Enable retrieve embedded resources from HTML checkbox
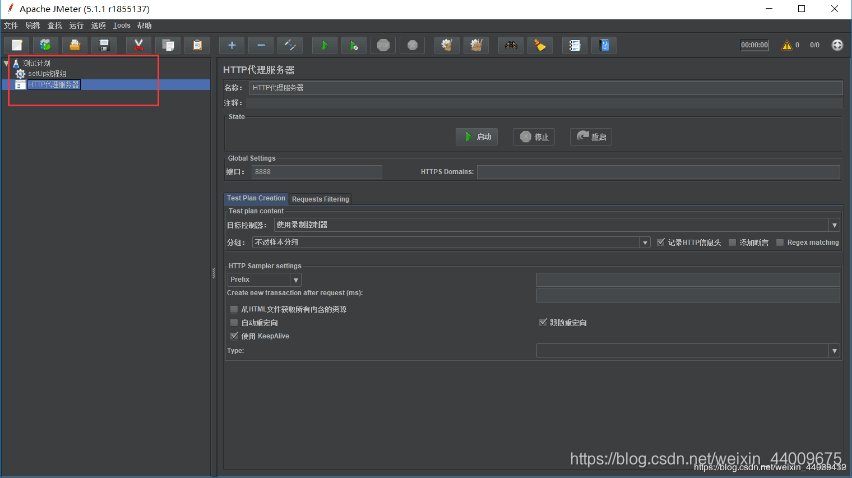This screenshot has height=478, width=852. point(234,309)
